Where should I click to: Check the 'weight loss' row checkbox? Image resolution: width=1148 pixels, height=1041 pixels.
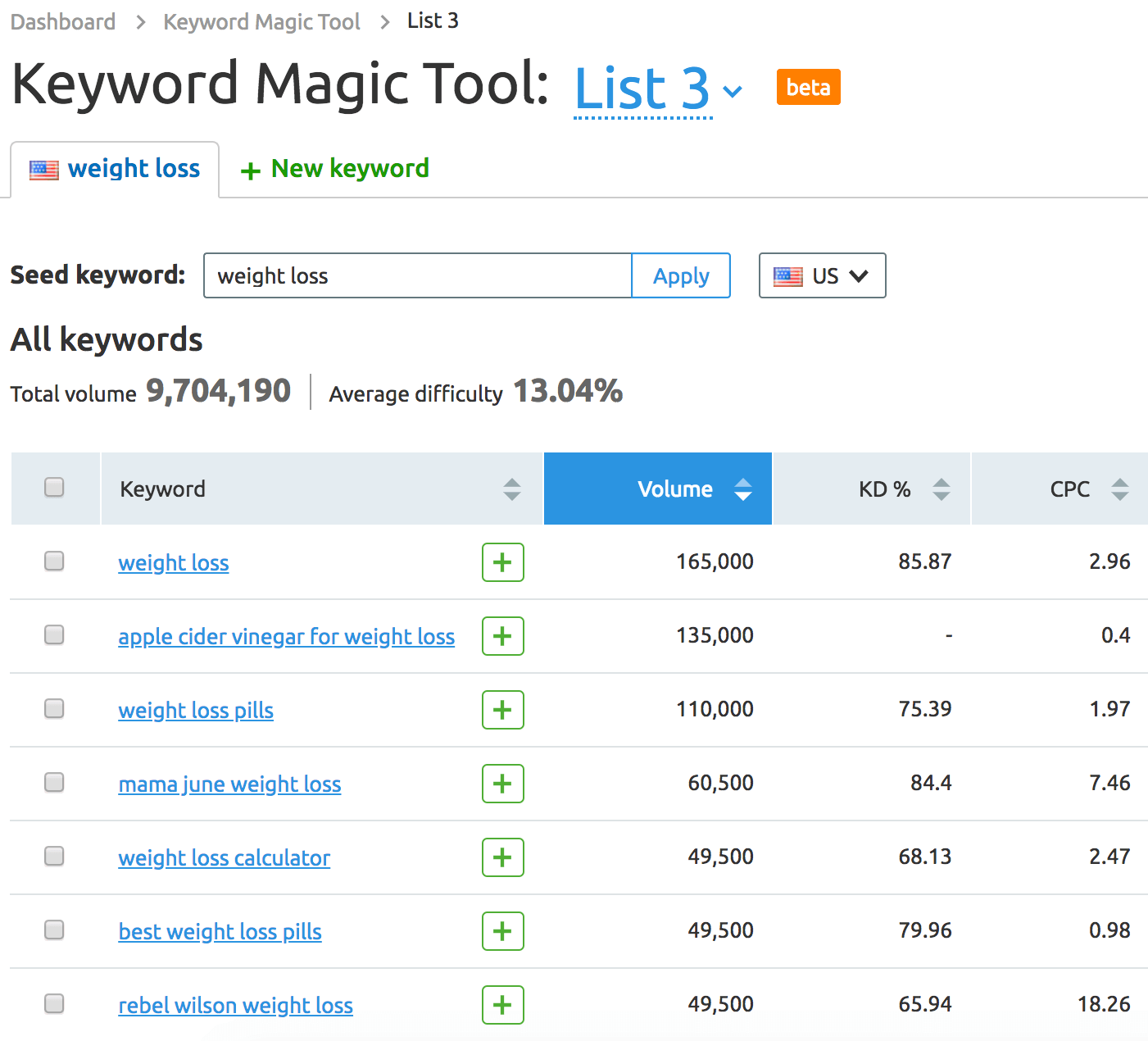[54, 561]
